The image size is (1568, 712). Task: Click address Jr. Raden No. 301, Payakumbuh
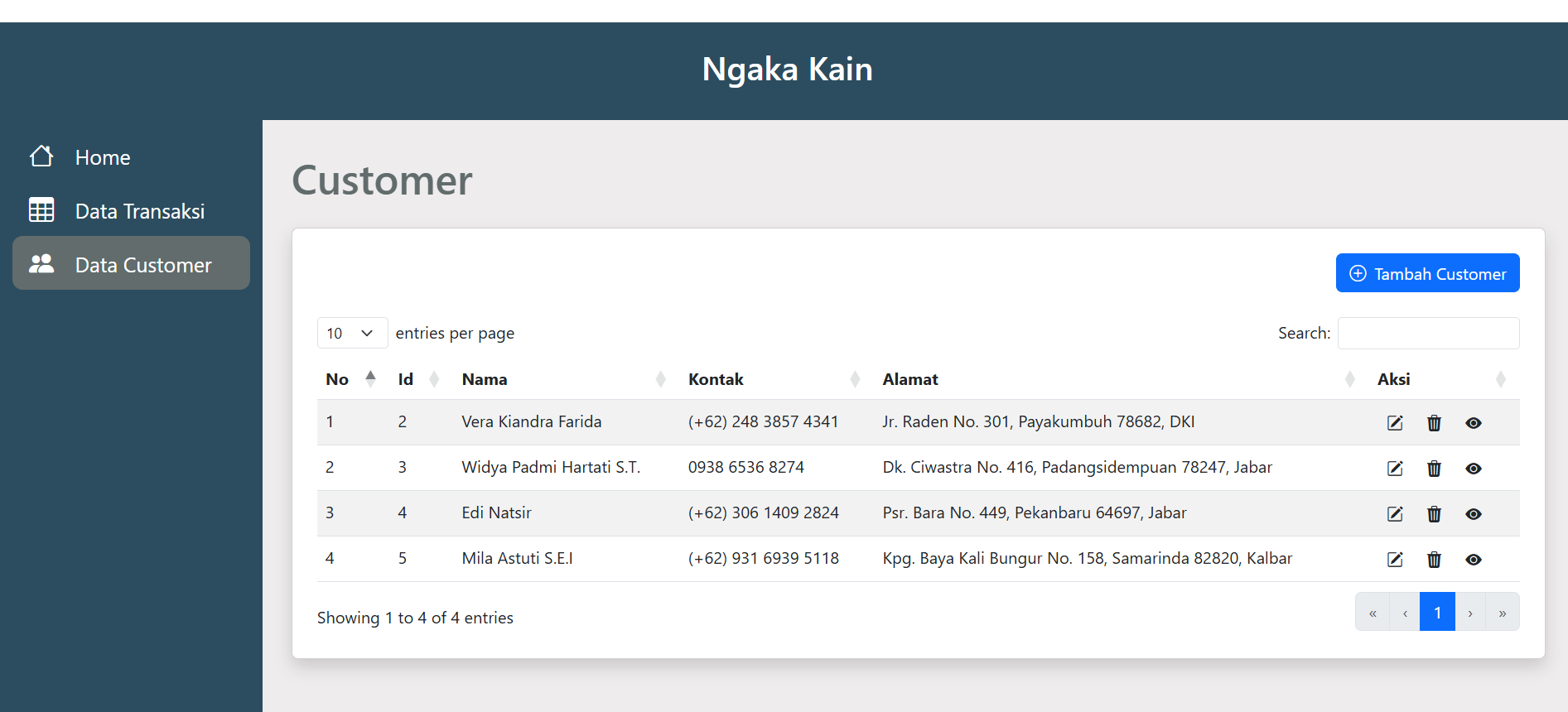[1038, 422]
